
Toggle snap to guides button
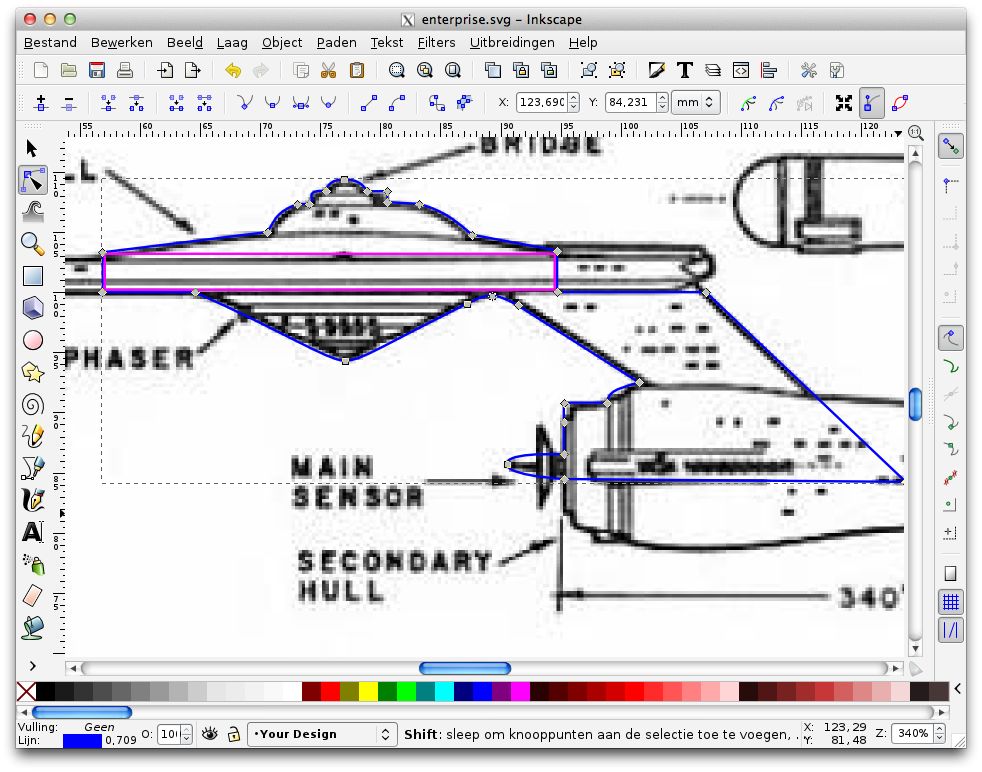tap(951, 630)
